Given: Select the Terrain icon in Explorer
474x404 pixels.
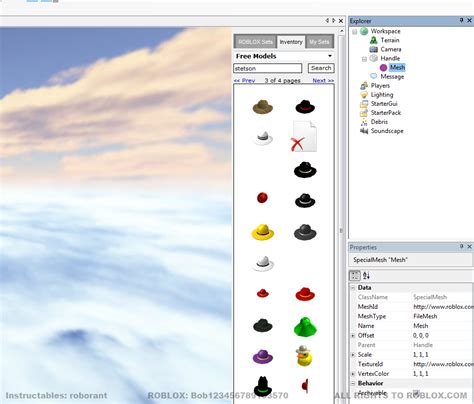Looking at the screenshot, I should 374,40.
